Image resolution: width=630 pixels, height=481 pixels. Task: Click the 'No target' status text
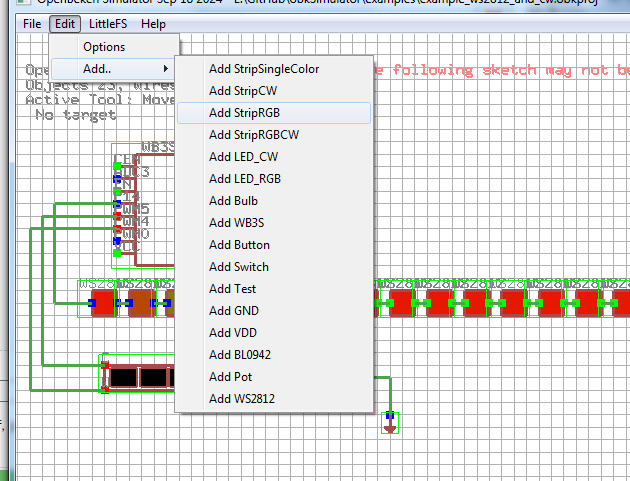pyautogui.click(x=76, y=115)
